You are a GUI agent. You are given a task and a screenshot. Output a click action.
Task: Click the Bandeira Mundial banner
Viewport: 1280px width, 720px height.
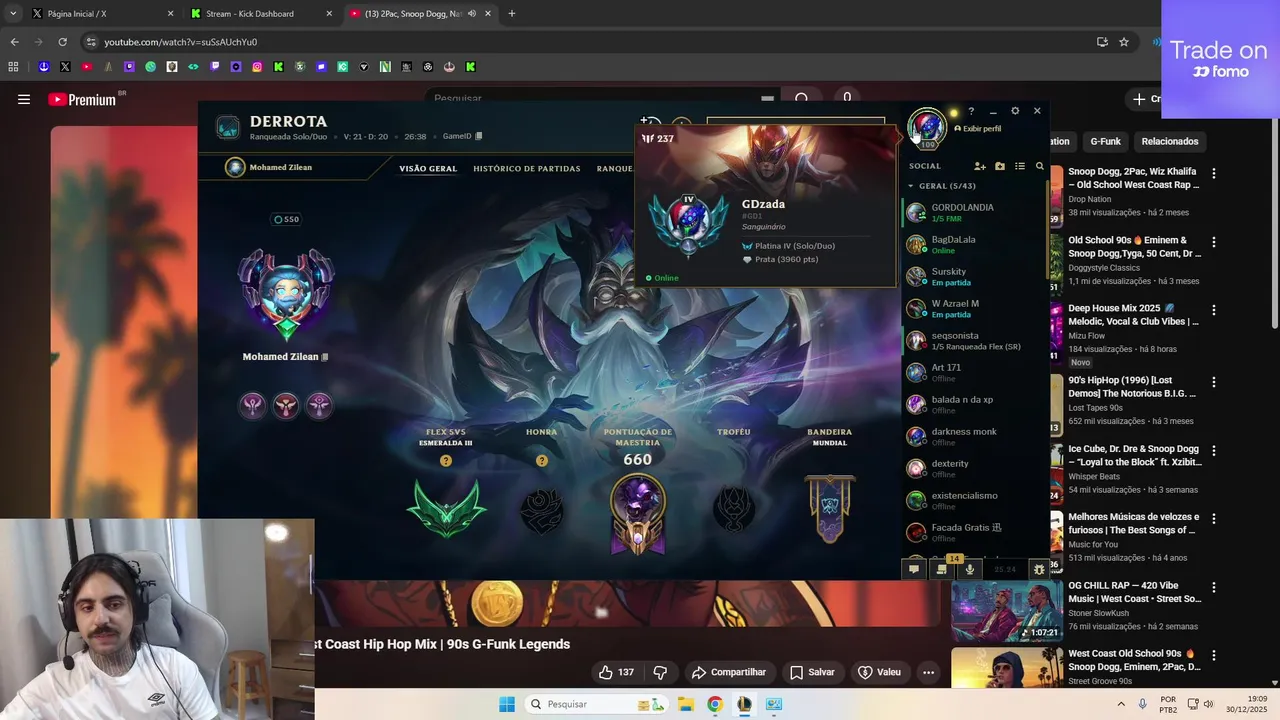click(829, 509)
